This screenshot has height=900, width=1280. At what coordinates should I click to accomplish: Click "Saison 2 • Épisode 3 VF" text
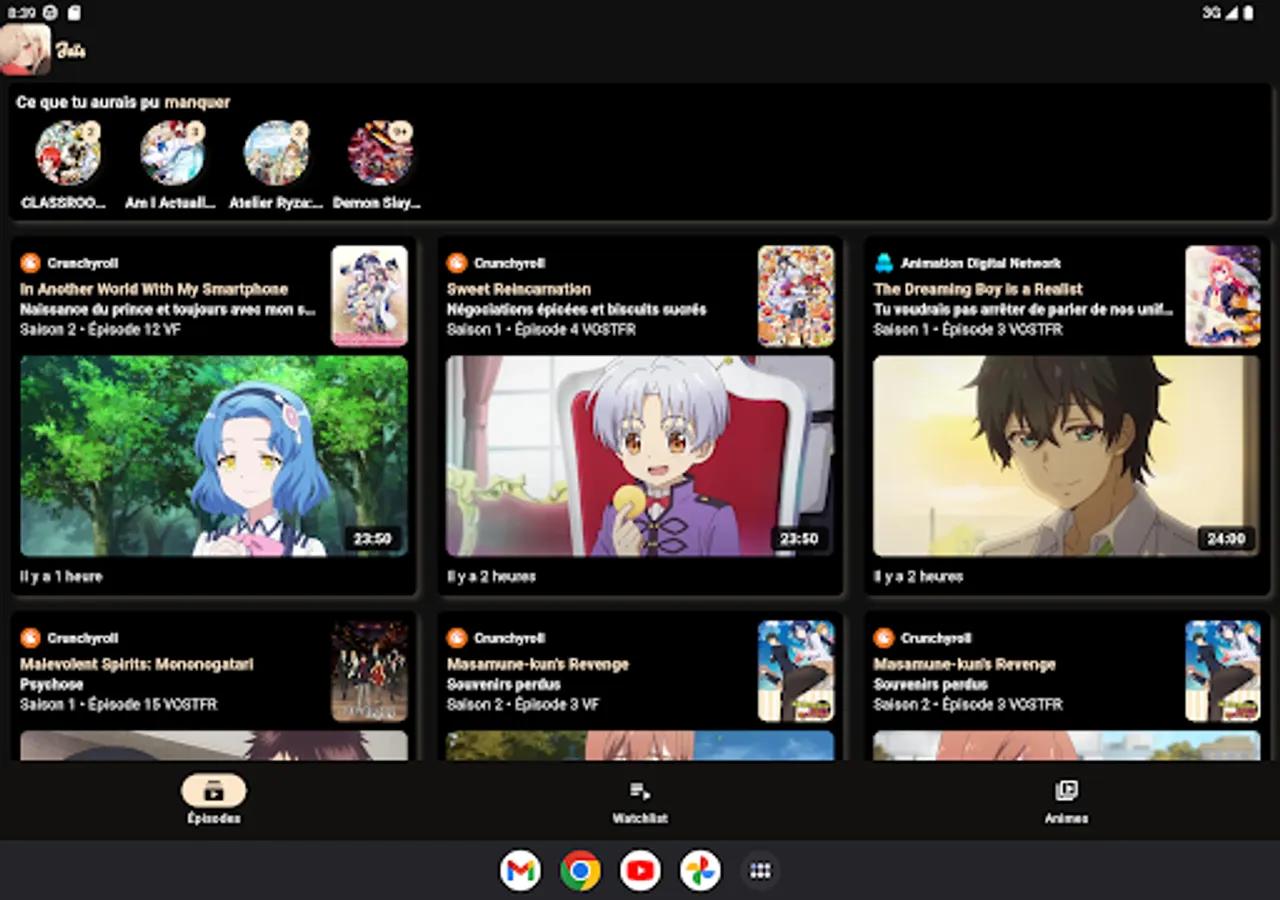coord(523,704)
